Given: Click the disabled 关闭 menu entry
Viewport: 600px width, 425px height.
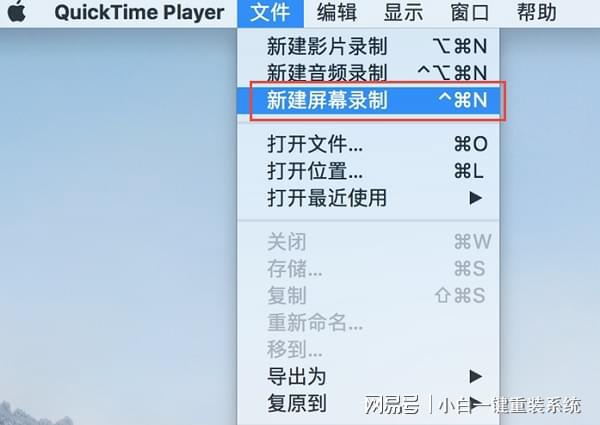Looking at the screenshot, I should point(368,242).
